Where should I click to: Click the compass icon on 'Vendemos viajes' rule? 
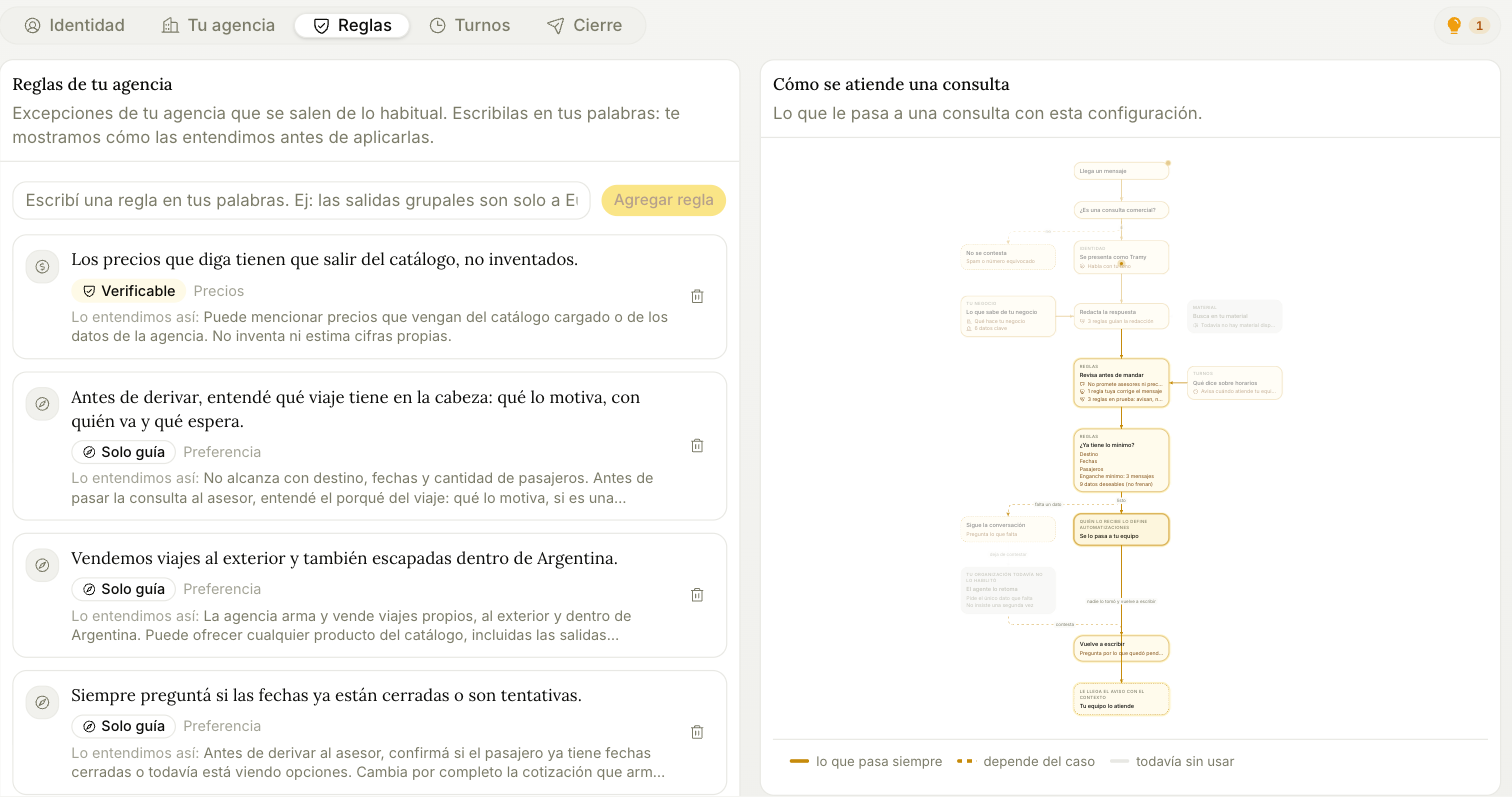[x=42, y=565]
